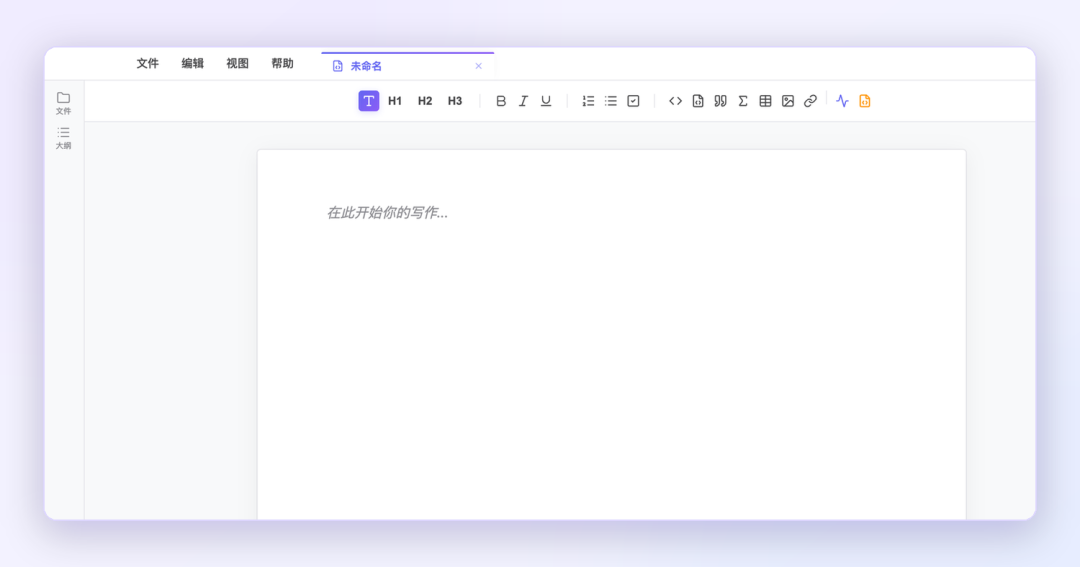Open the 文件 files sidebar panel
The width and height of the screenshot is (1080, 567).
63,103
